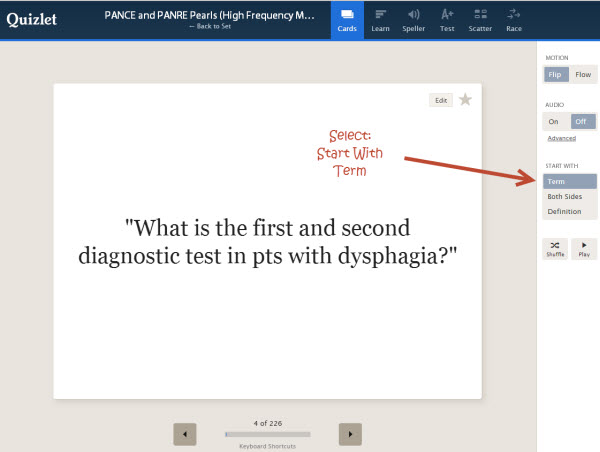The height and width of the screenshot is (452, 600).
Task: Star the current flashcard
Action: coord(465,100)
